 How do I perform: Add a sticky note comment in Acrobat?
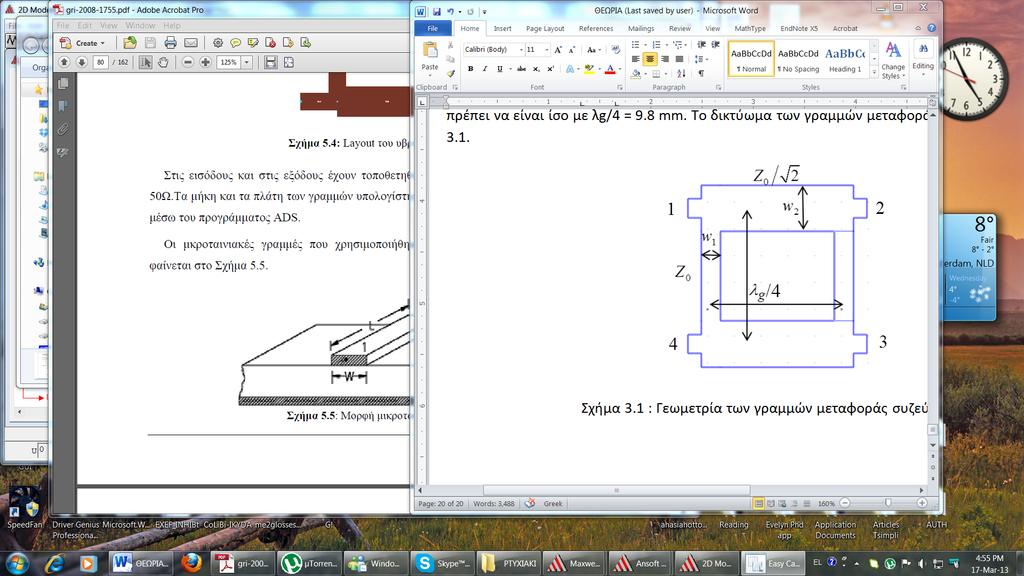pos(235,42)
